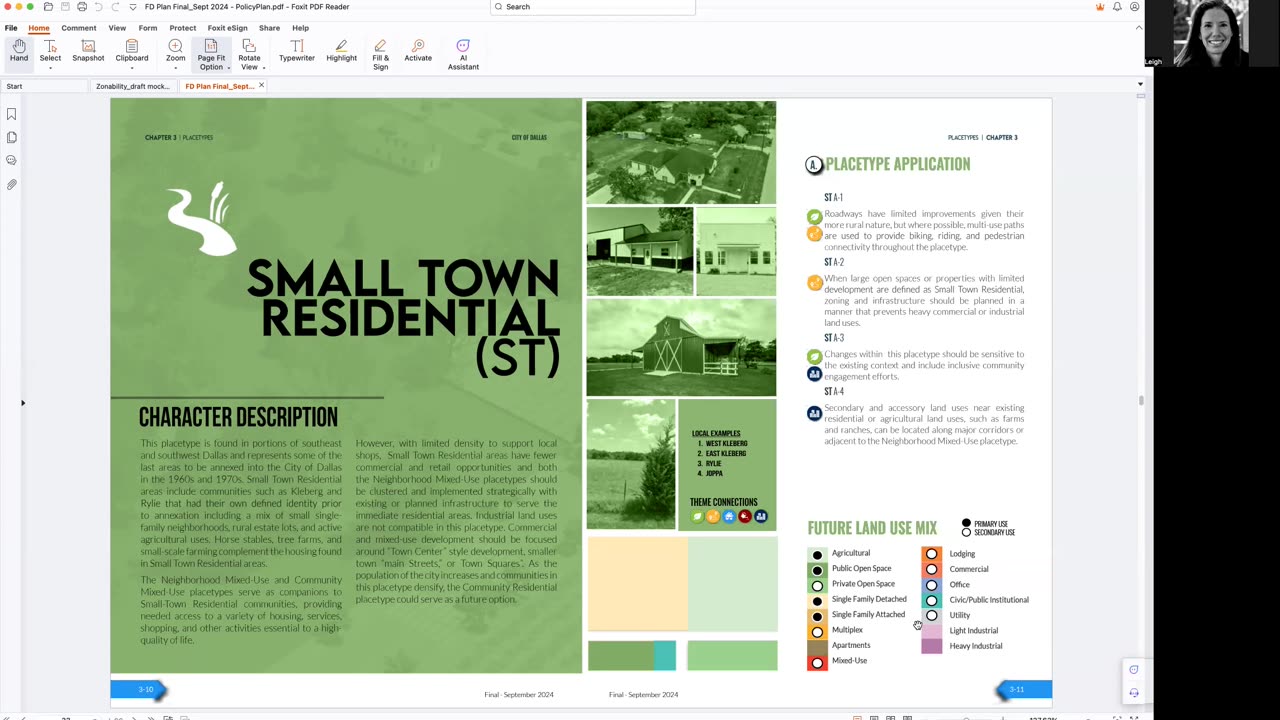Click Leigh's video call thumbnail
Viewport: 1280px width, 720px height.
click(x=1212, y=34)
